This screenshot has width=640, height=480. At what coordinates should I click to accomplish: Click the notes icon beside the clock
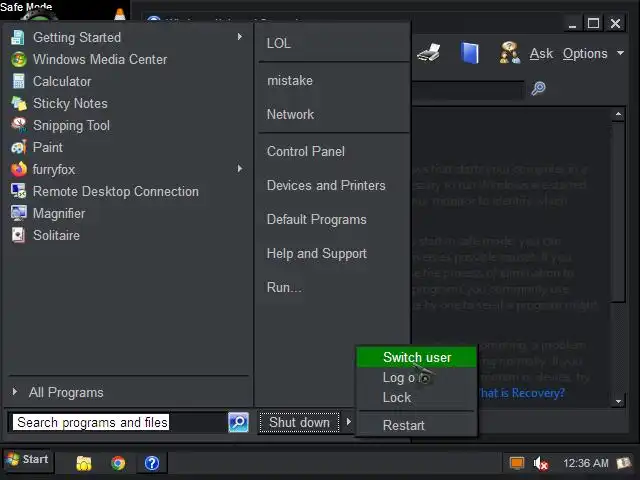[623, 463]
